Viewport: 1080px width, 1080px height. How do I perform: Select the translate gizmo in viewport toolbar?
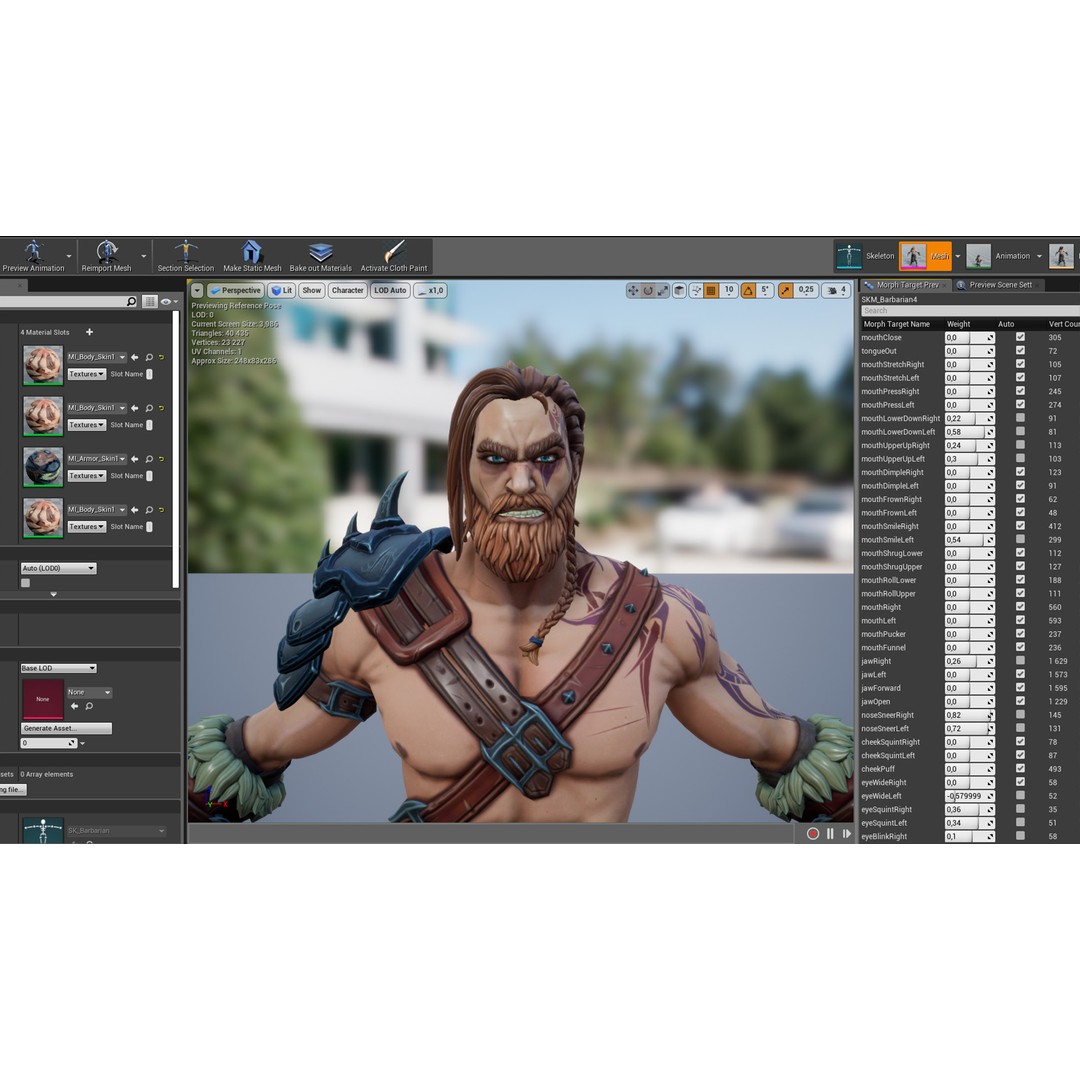pyautogui.click(x=633, y=291)
